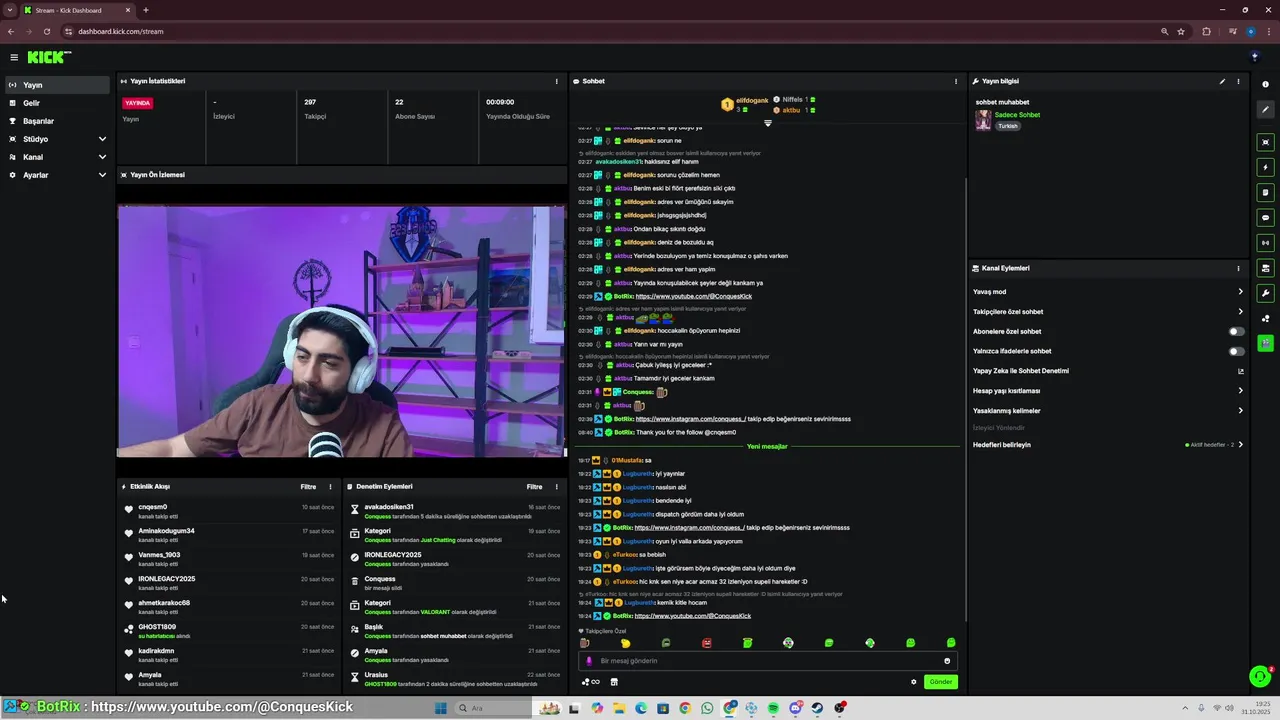Image resolution: width=1280 pixels, height=720 pixels.
Task: Insert the yellow lemon emote
Action: [x=626, y=643]
